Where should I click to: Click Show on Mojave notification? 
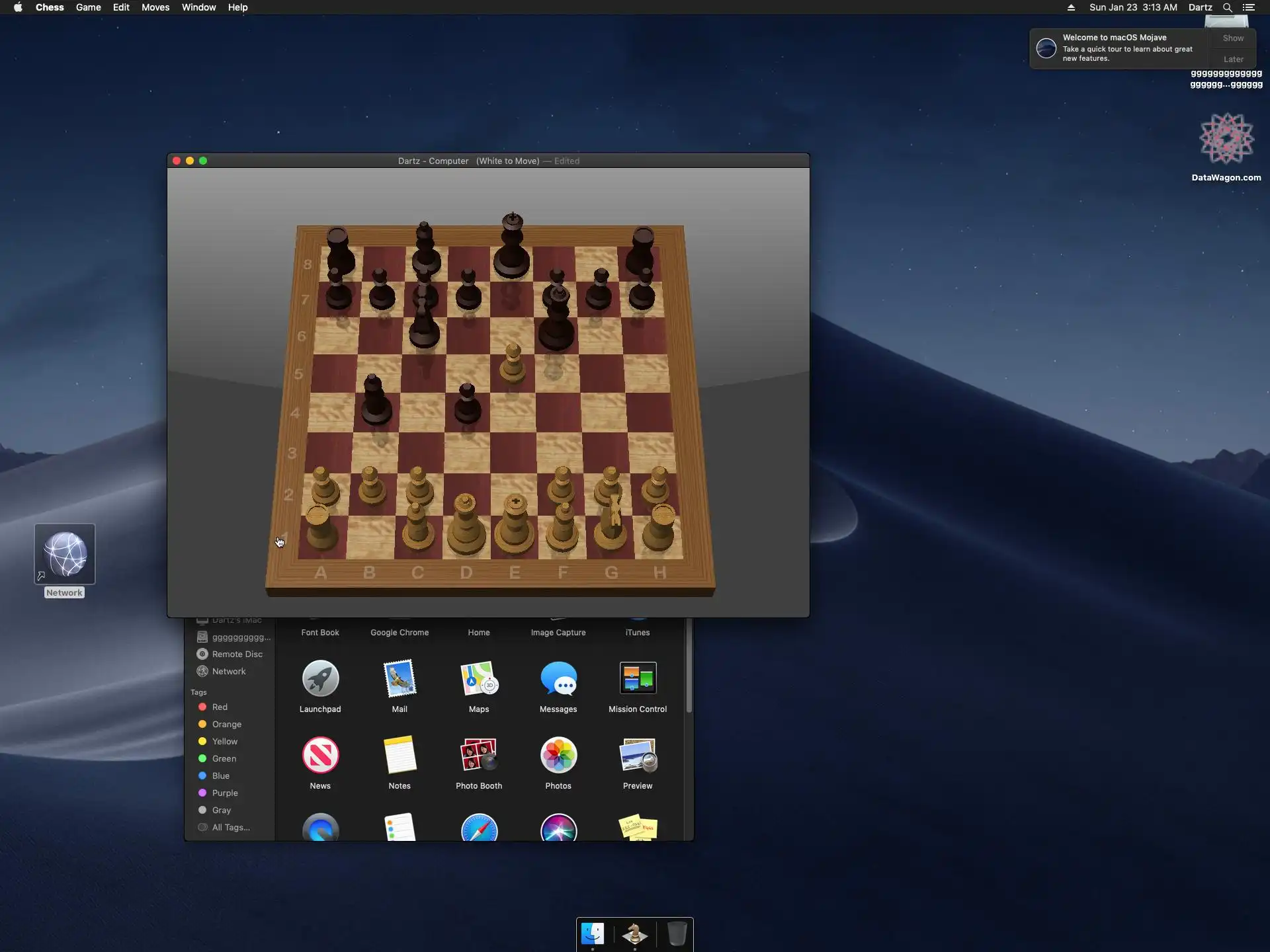[1233, 38]
